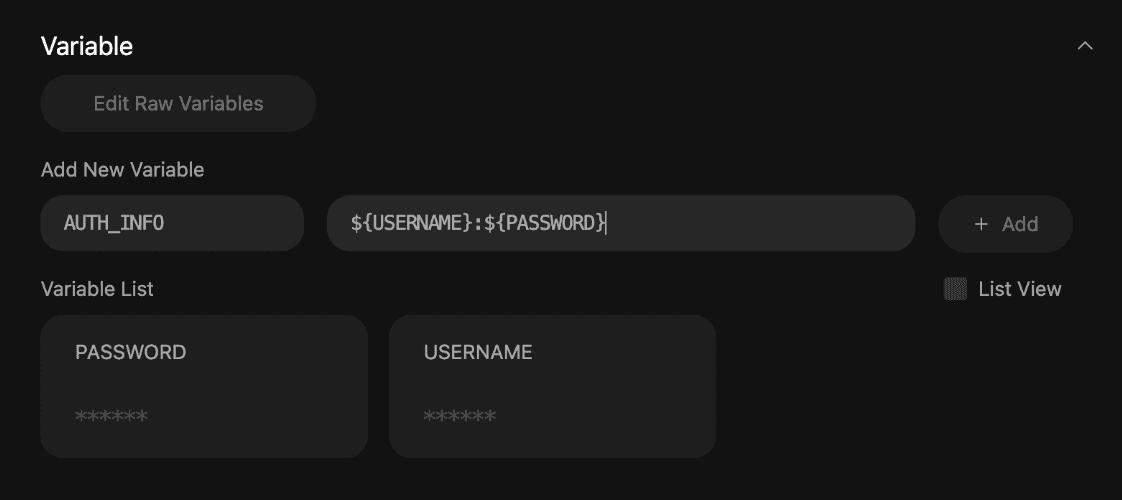Select the PASSWORD variable name label
The width and height of the screenshot is (1122, 500).
pos(131,352)
